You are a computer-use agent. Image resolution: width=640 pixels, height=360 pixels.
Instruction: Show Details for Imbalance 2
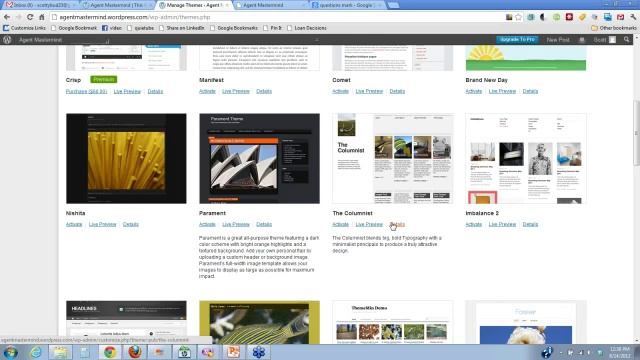click(x=530, y=224)
